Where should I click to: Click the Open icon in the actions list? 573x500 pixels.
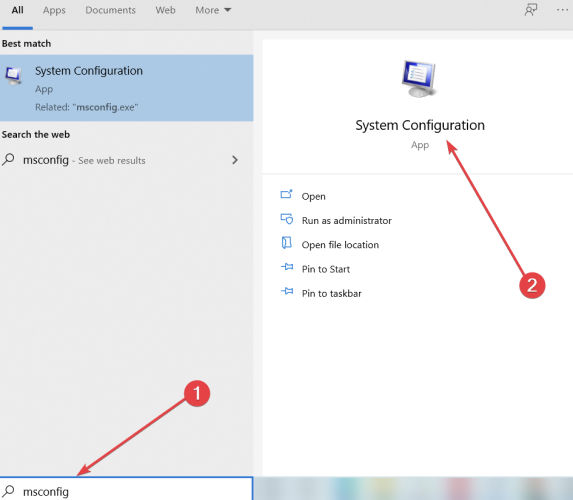coord(286,195)
